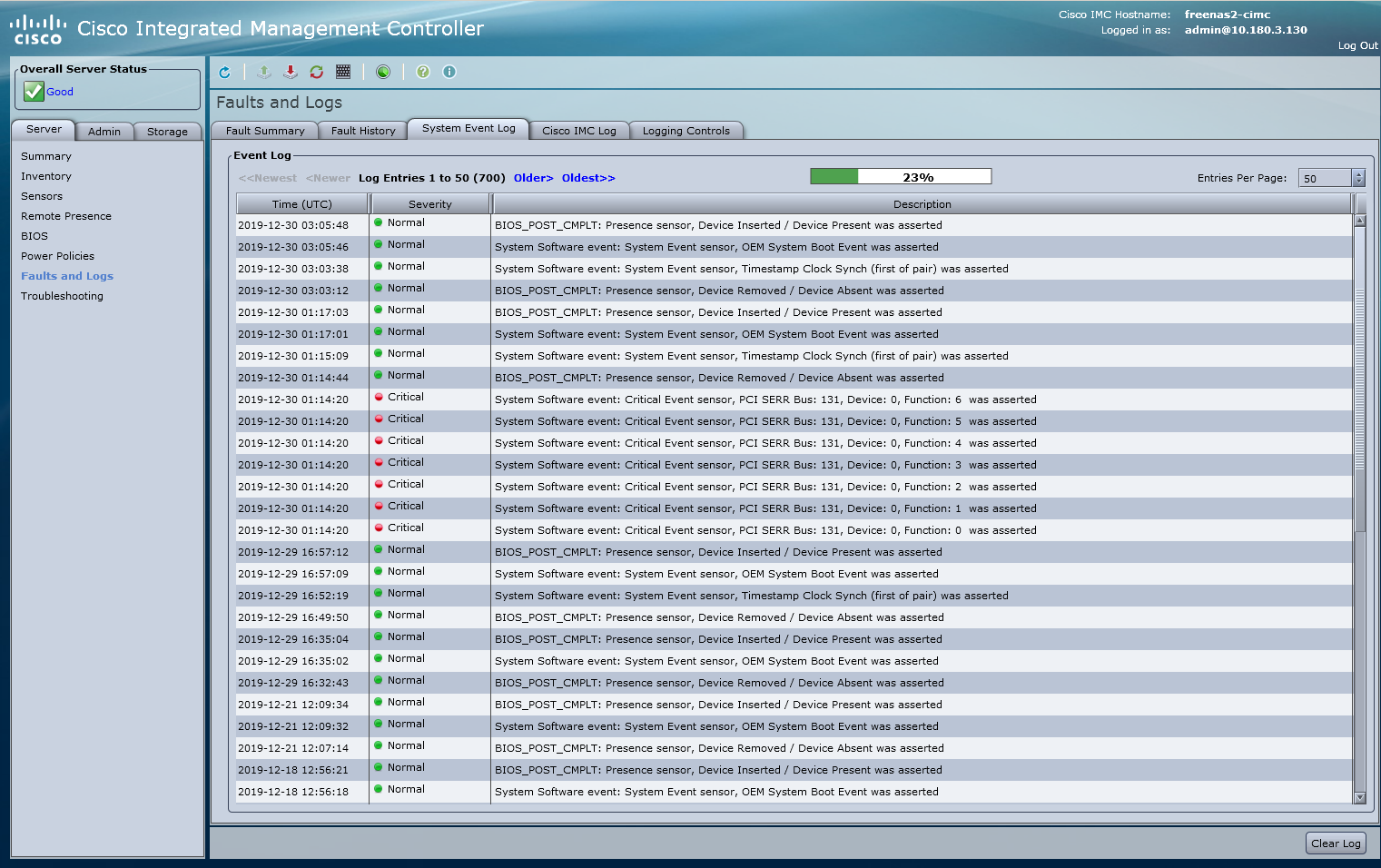This screenshot has width=1381, height=868.
Task: Switch to the Fault Summary tab
Action: point(265,131)
